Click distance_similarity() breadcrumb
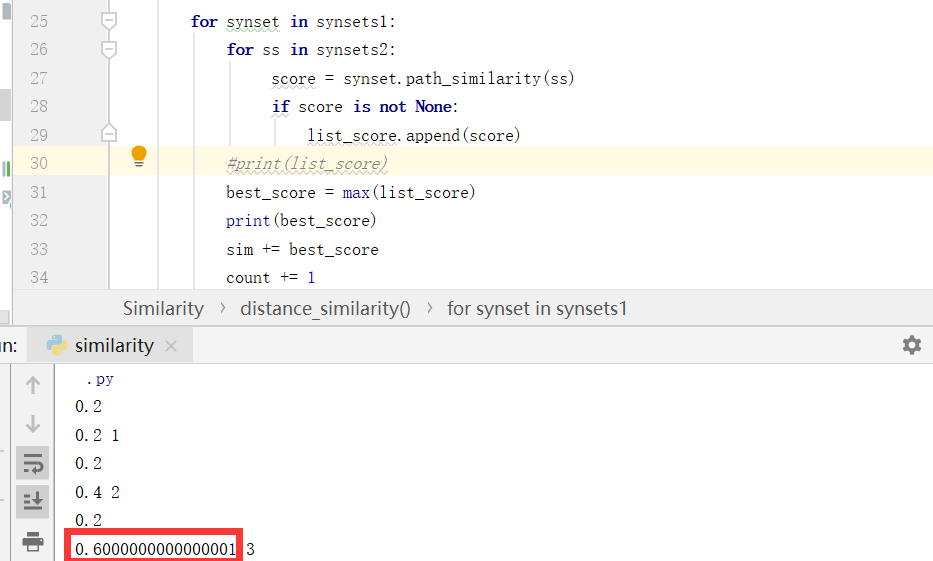Image resolution: width=933 pixels, height=561 pixels. pyautogui.click(x=325, y=308)
